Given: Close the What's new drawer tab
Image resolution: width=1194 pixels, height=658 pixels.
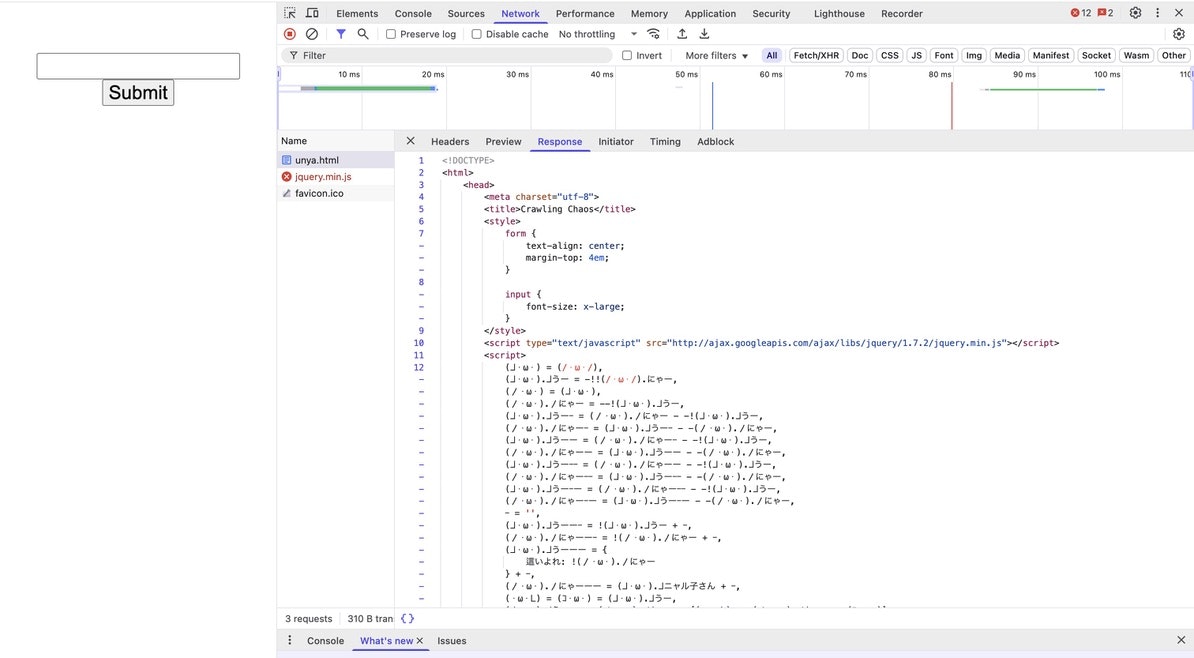Looking at the screenshot, I should click(x=420, y=640).
